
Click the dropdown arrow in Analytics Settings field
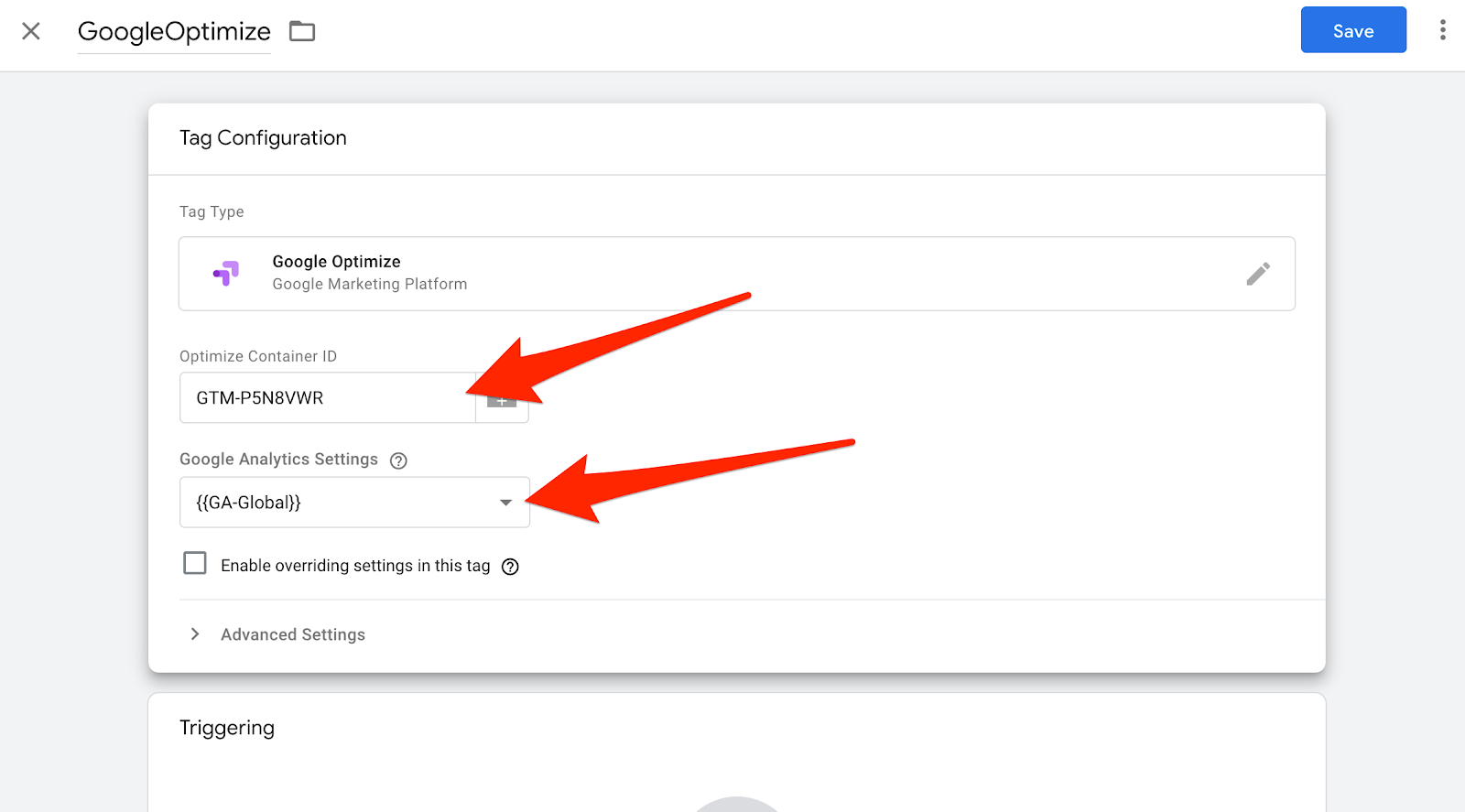point(505,503)
